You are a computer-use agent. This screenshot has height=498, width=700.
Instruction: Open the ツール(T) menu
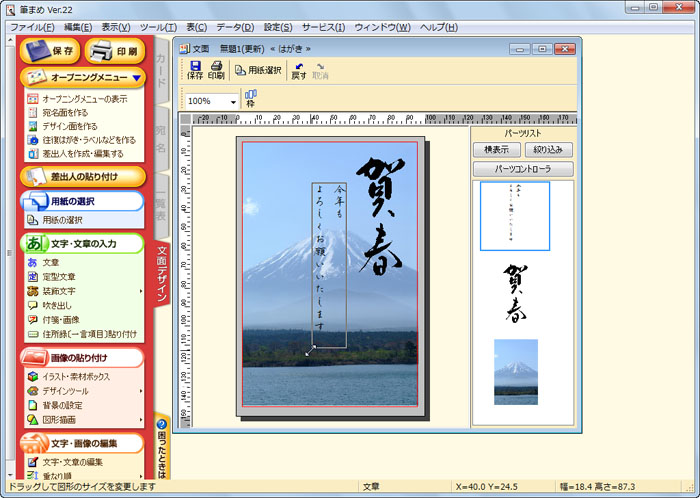tap(158, 26)
